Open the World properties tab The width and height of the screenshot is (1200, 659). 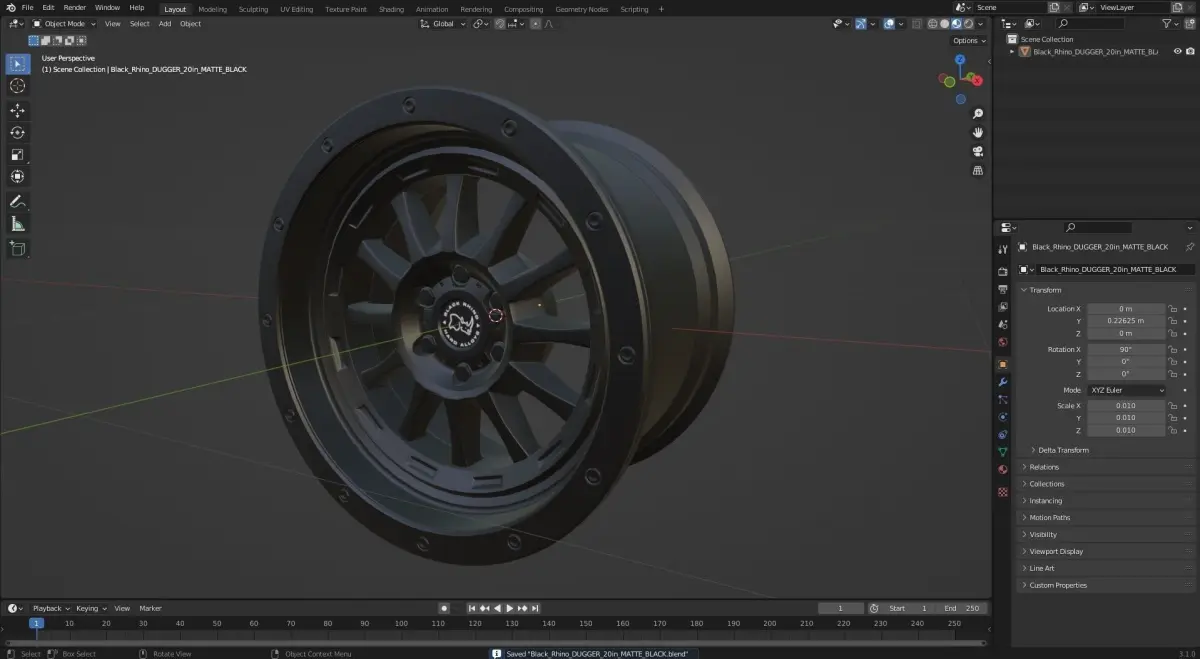1003,343
